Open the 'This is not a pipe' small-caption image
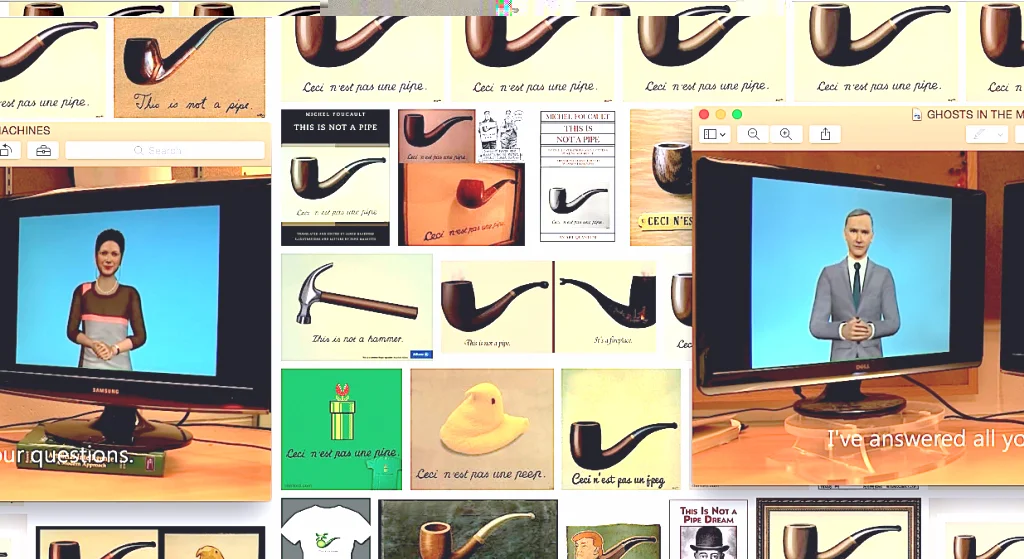The image size is (1024, 559). 496,307
